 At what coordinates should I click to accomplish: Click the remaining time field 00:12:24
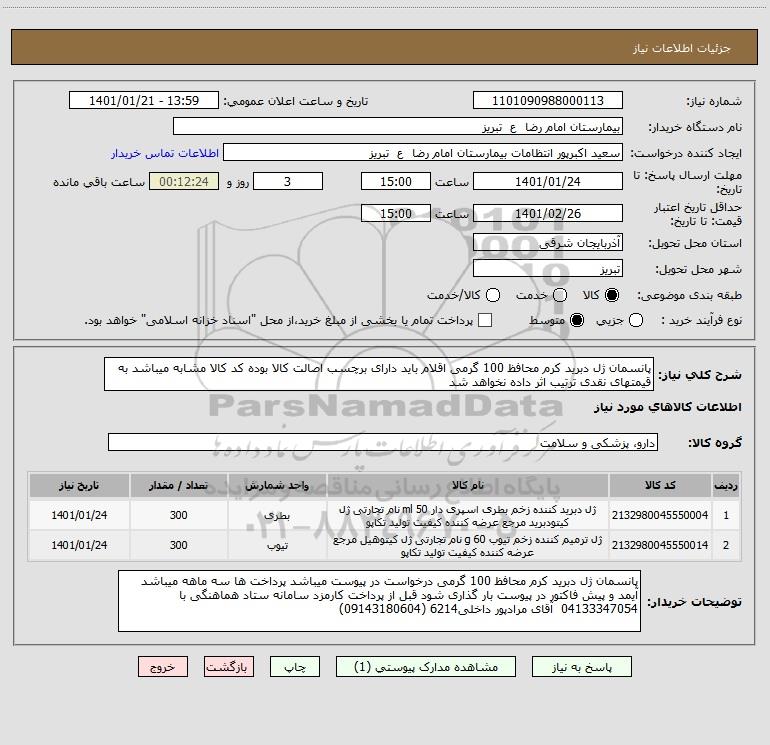[x=184, y=181]
